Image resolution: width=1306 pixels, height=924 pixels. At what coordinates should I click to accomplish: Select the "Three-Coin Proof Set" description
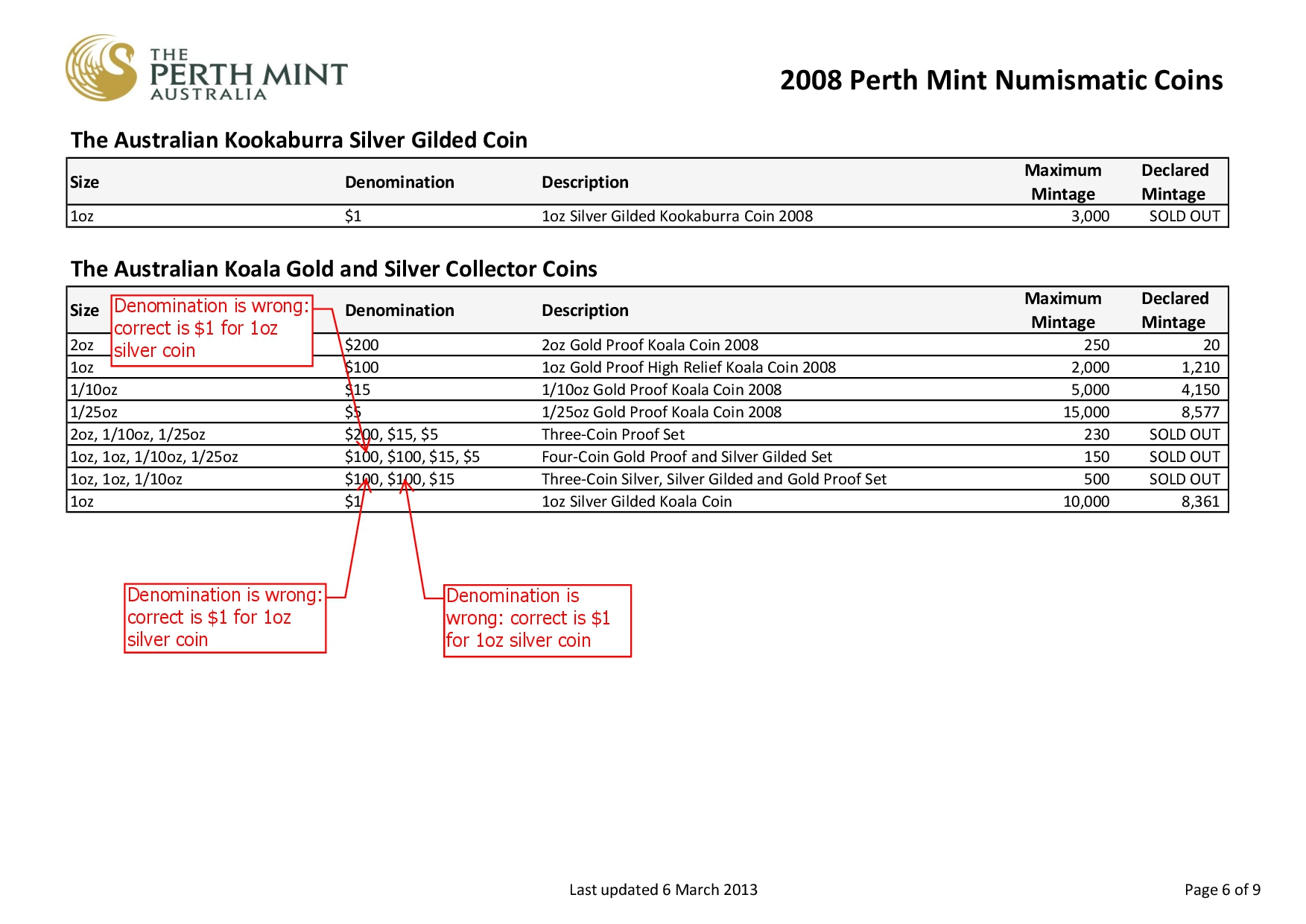coord(613,434)
